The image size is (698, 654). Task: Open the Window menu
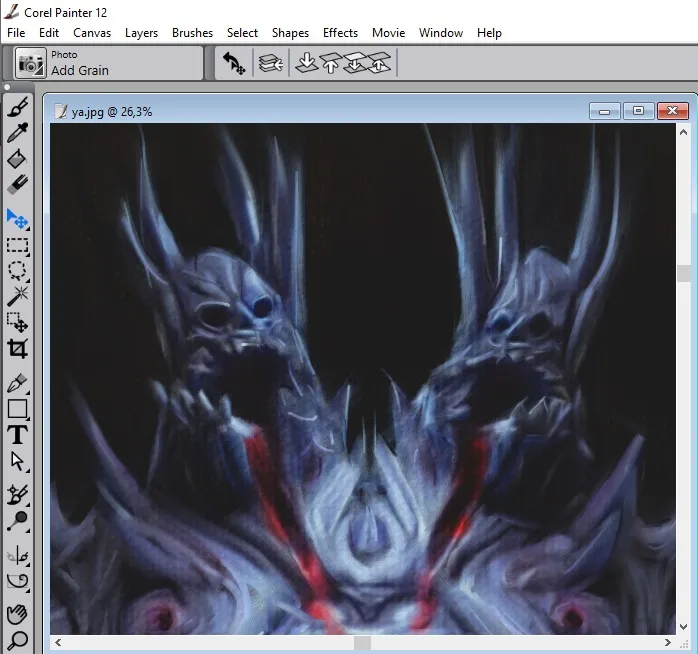click(441, 33)
